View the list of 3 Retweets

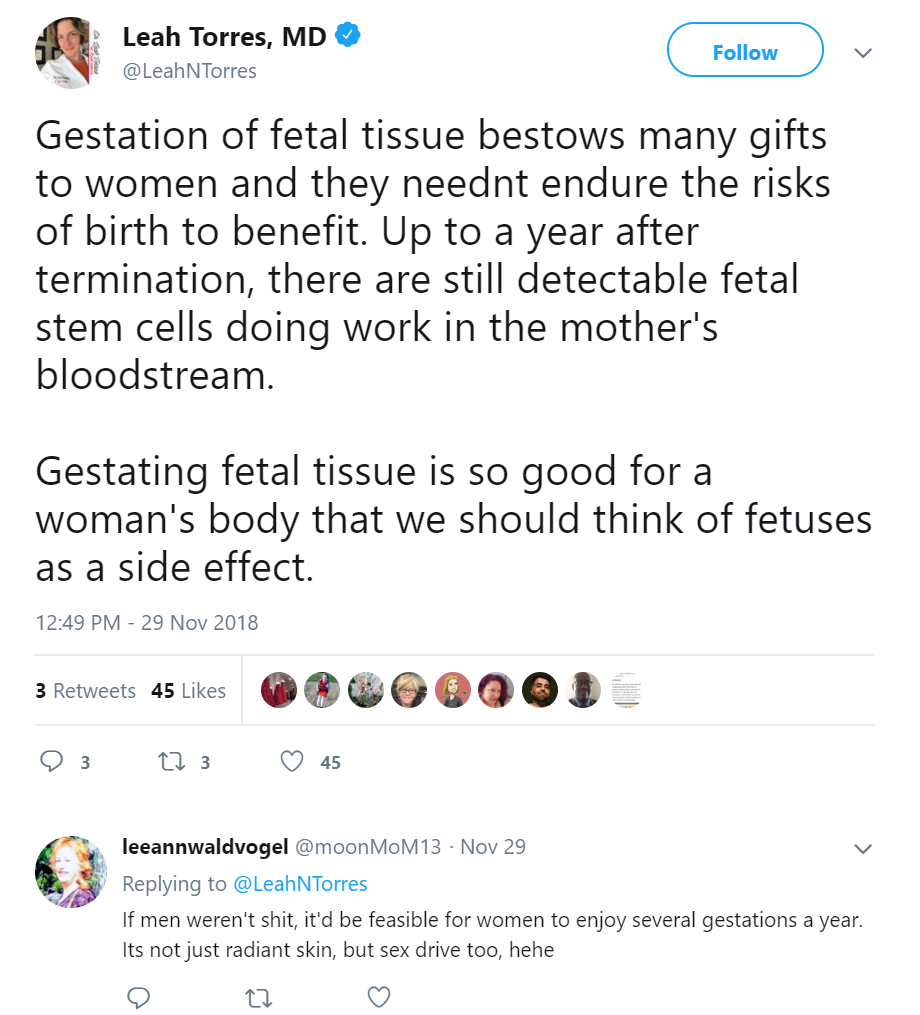coord(85,691)
